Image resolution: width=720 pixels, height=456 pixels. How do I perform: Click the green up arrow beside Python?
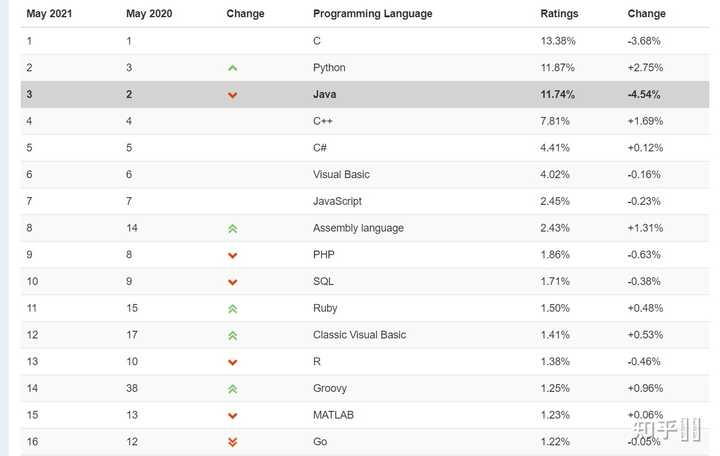pyautogui.click(x=232, y=68)
